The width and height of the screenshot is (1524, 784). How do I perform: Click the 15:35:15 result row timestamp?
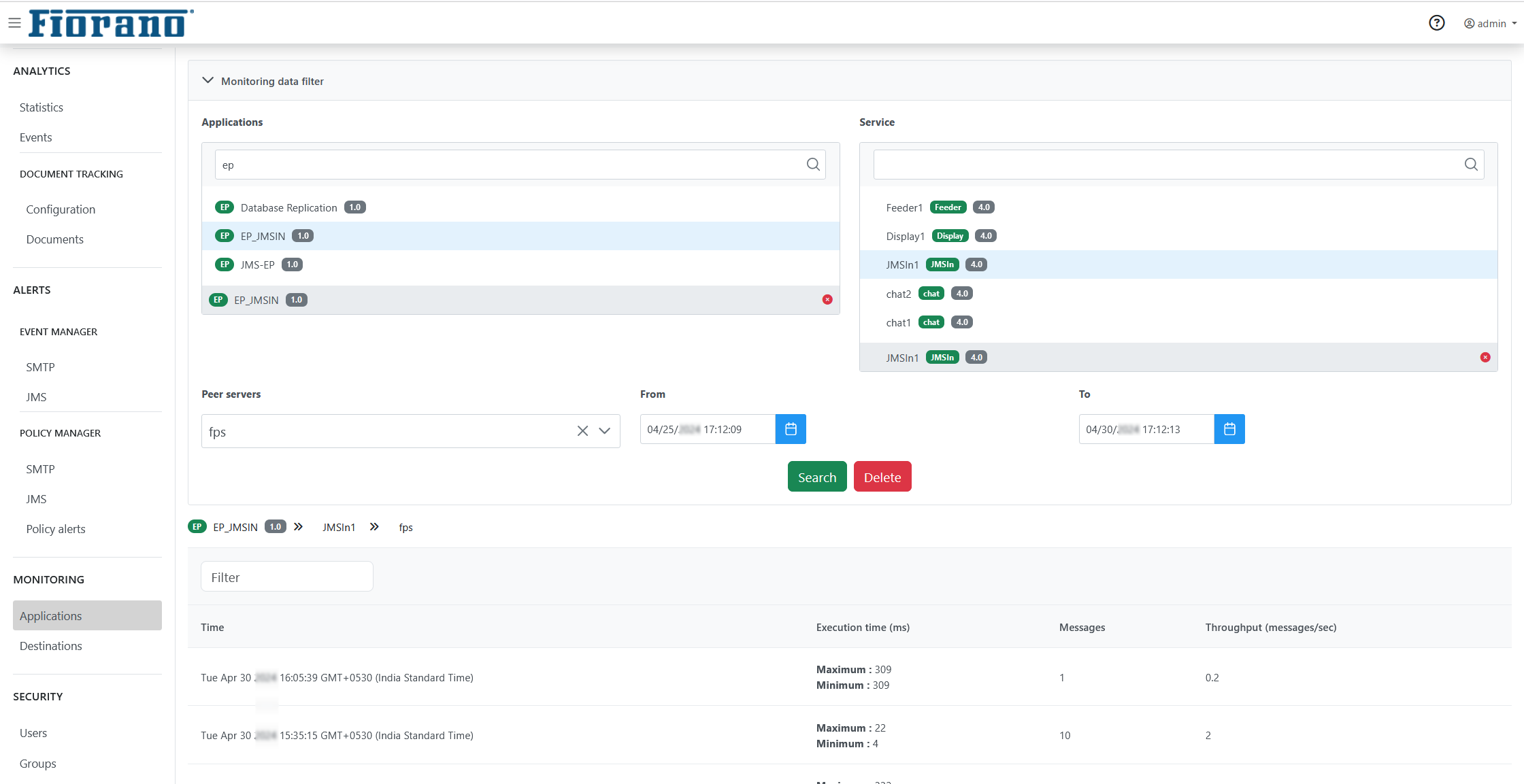point(337,735)
